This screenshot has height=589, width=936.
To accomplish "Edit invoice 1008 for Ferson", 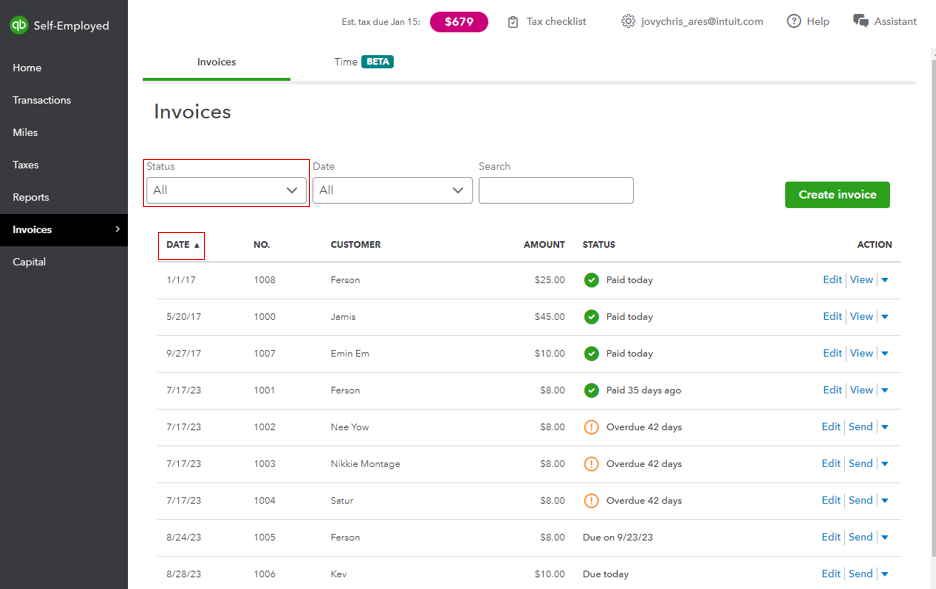I will tap(832, 279).
